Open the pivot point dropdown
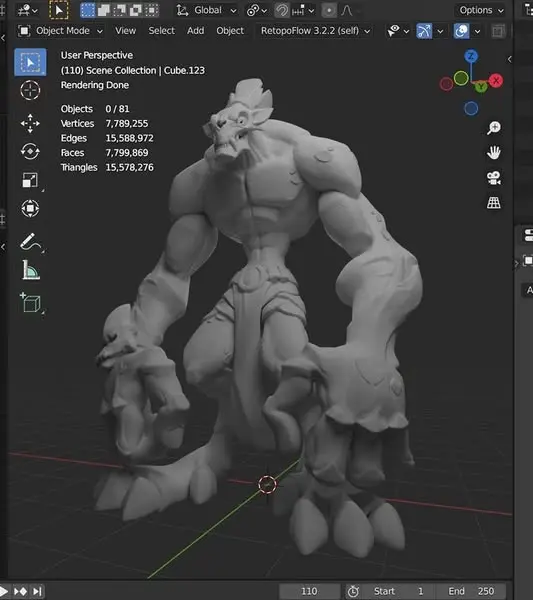Viewport: 533px width, 600px height. pyautogui.click(x=257, y=10)
